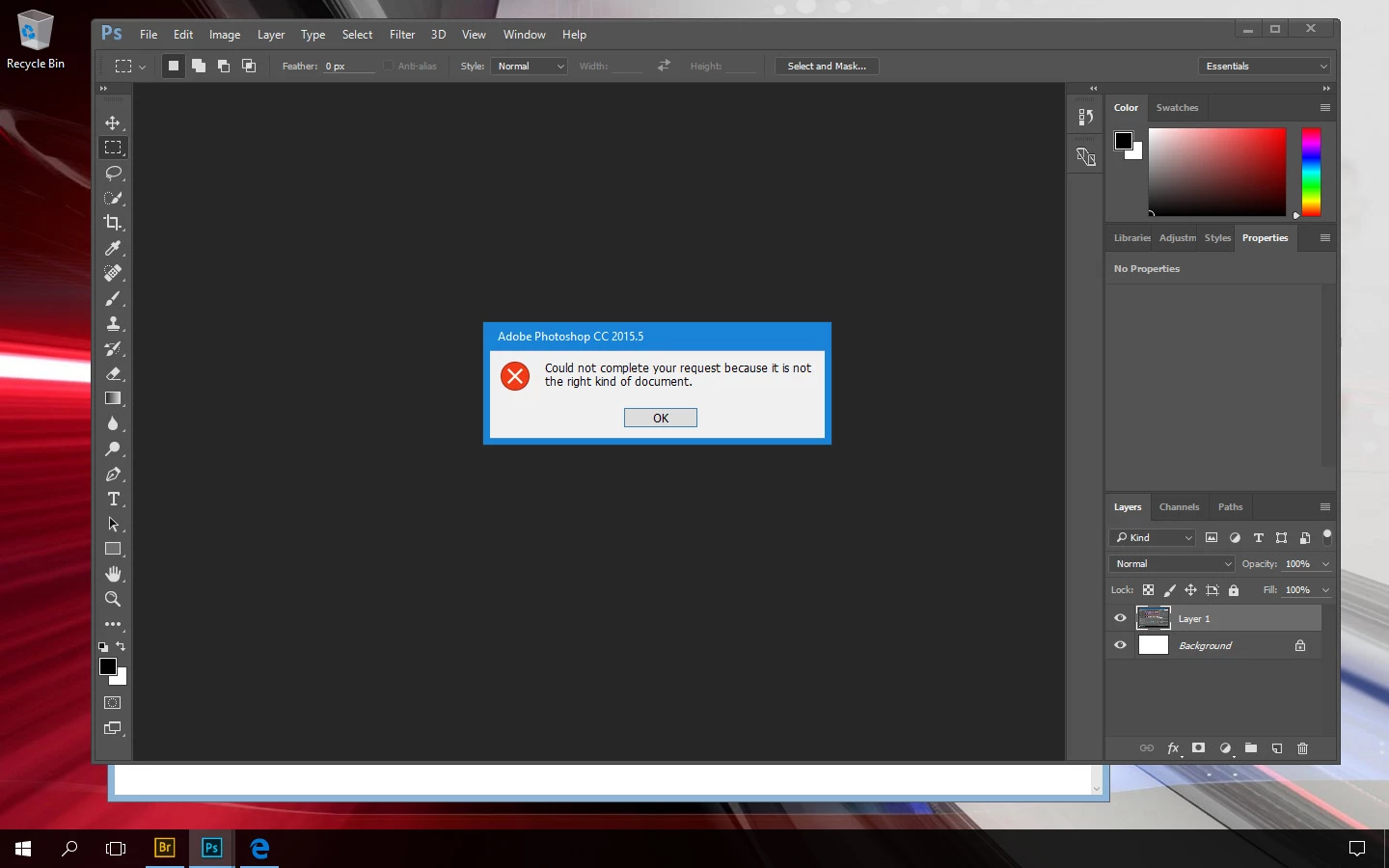The width and height of the screenshot is (1389, 868).
Task: Select the Blur tool
Action: [113, 423]
